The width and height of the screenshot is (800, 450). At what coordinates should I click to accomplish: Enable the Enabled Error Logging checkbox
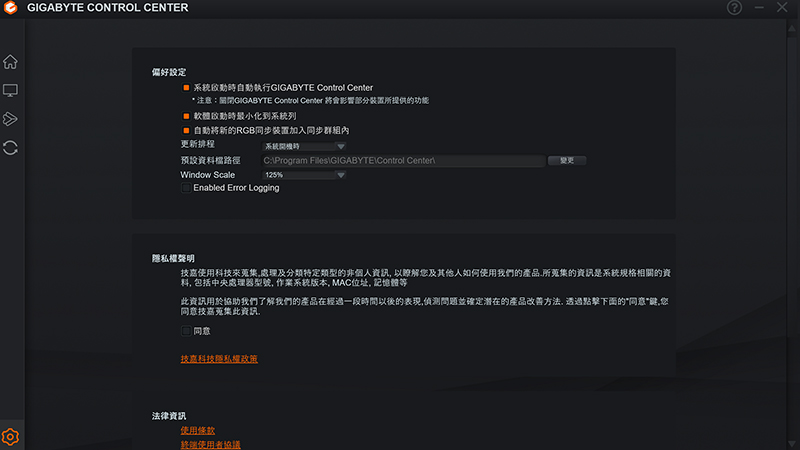186,188
